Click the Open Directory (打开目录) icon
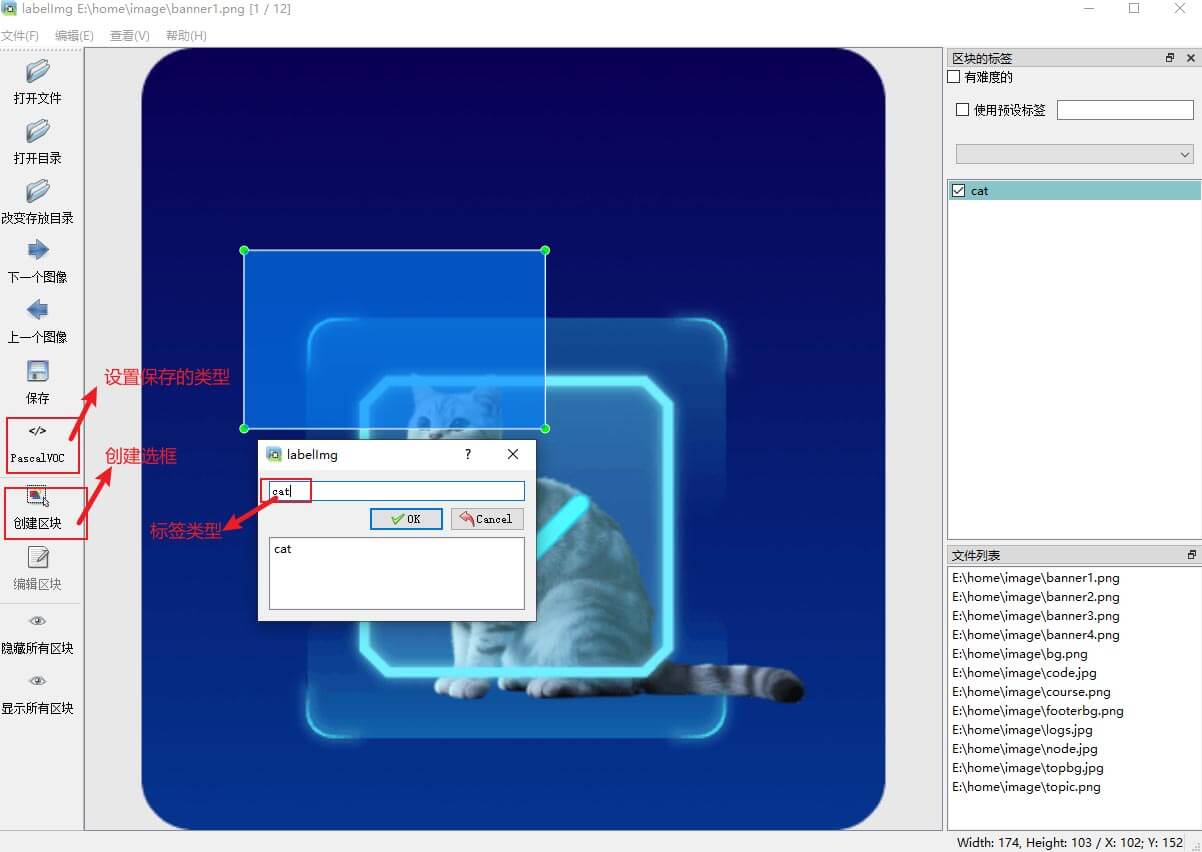The height and width of the screenshot is (852, 1202). [38, 132]
